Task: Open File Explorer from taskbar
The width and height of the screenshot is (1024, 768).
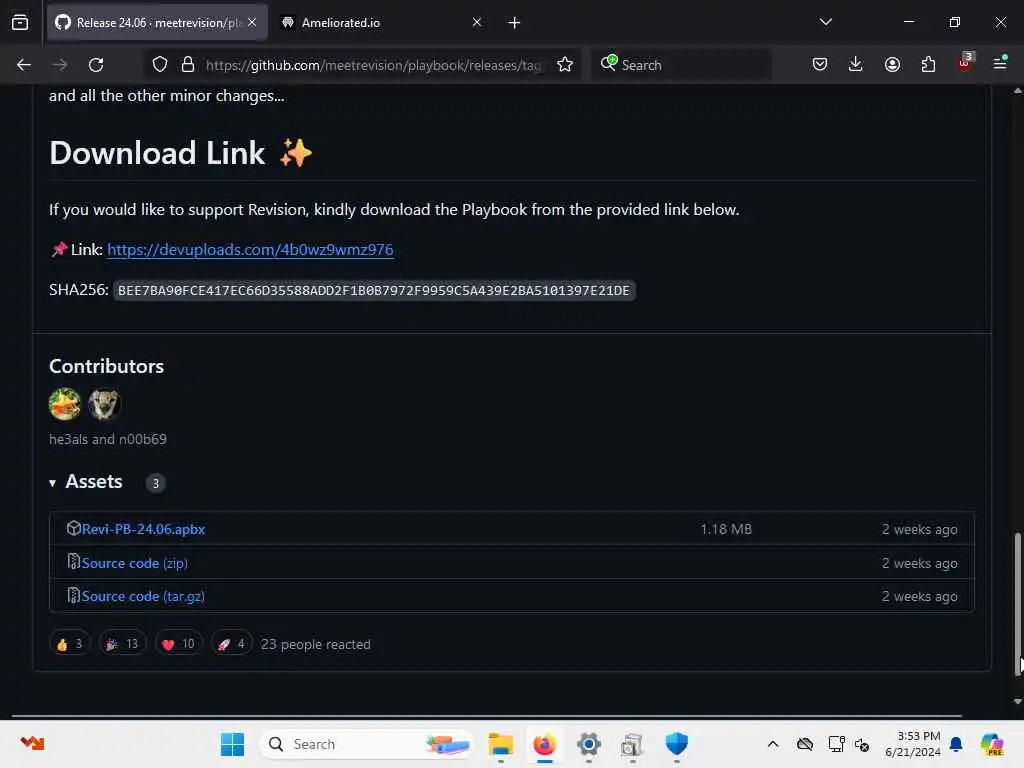Action: [x=500, y=744]
